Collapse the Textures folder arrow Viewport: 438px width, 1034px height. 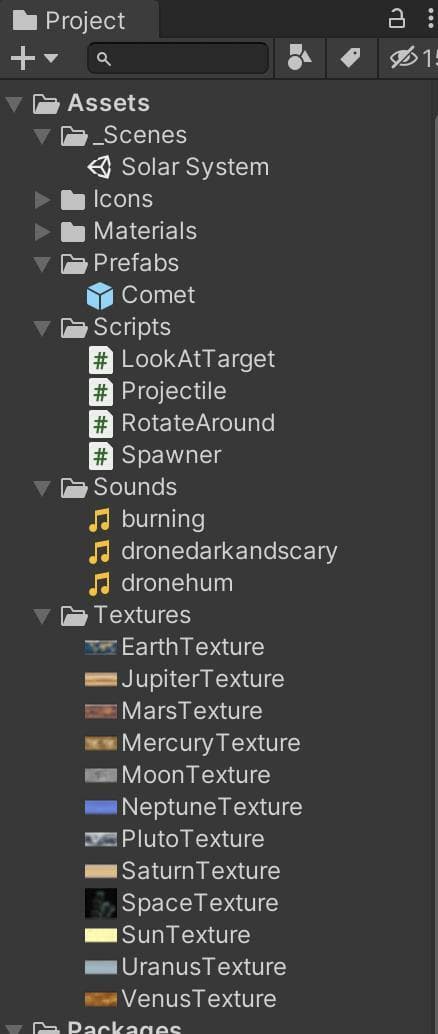coord(43,617)
